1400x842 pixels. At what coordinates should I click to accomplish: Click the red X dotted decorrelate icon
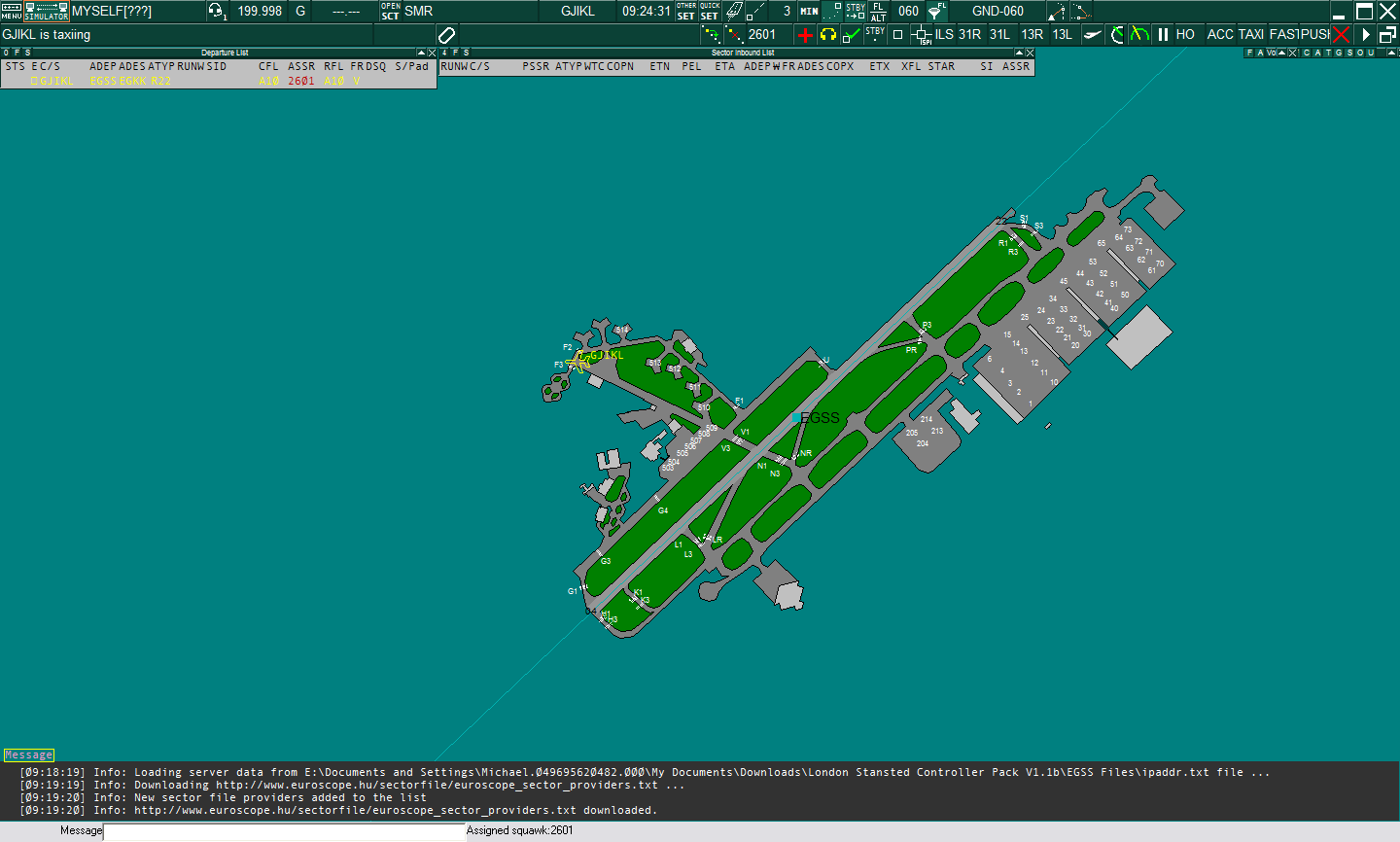[x=734, y=35]
